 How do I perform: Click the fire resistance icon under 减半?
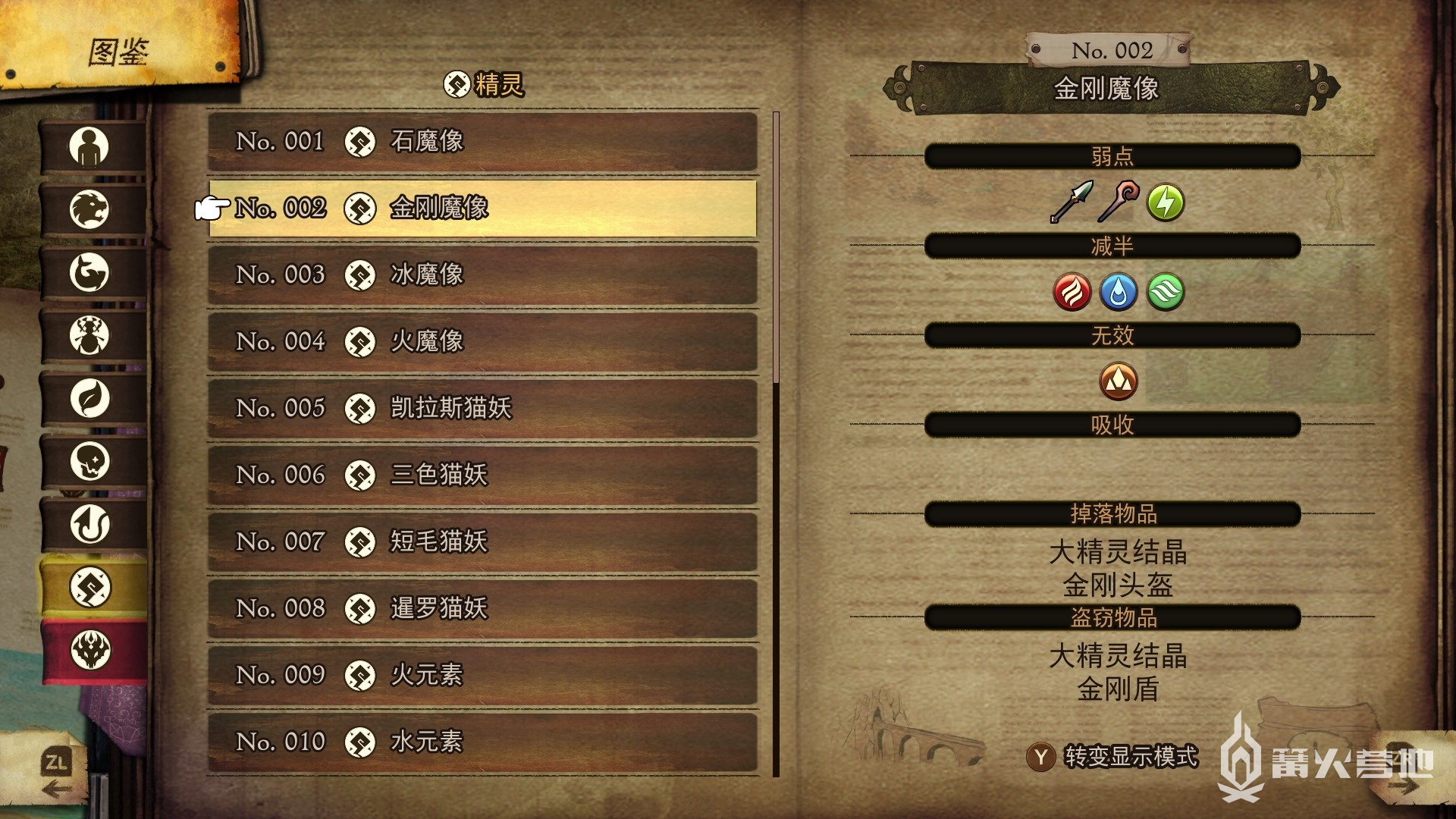click(1072, 292)
